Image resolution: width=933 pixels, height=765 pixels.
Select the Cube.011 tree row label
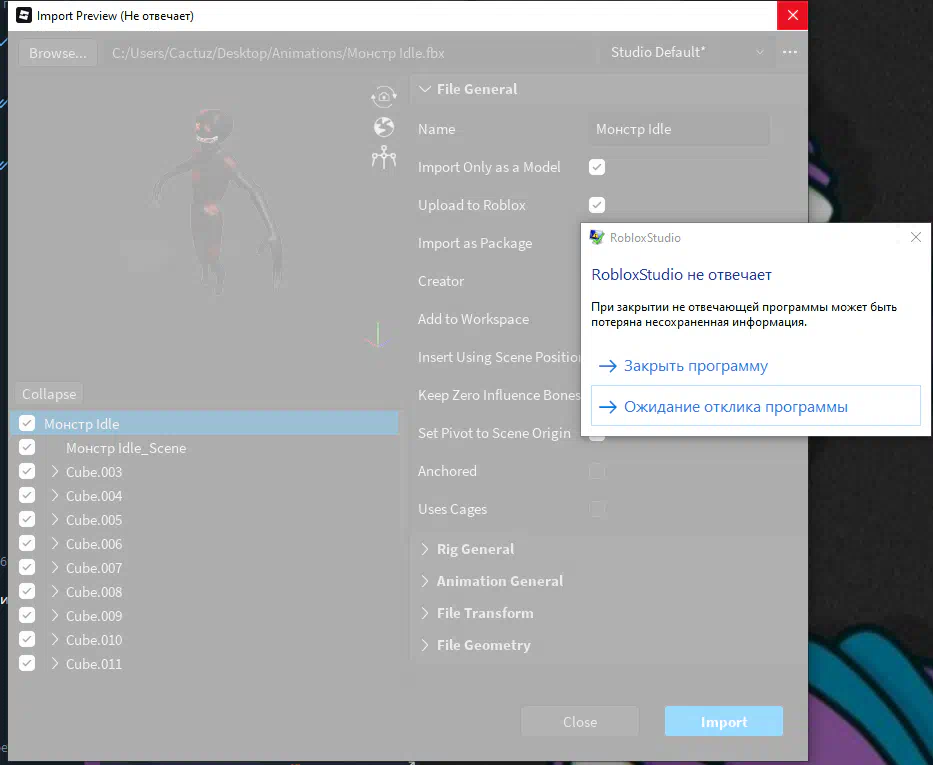[94, 664]
